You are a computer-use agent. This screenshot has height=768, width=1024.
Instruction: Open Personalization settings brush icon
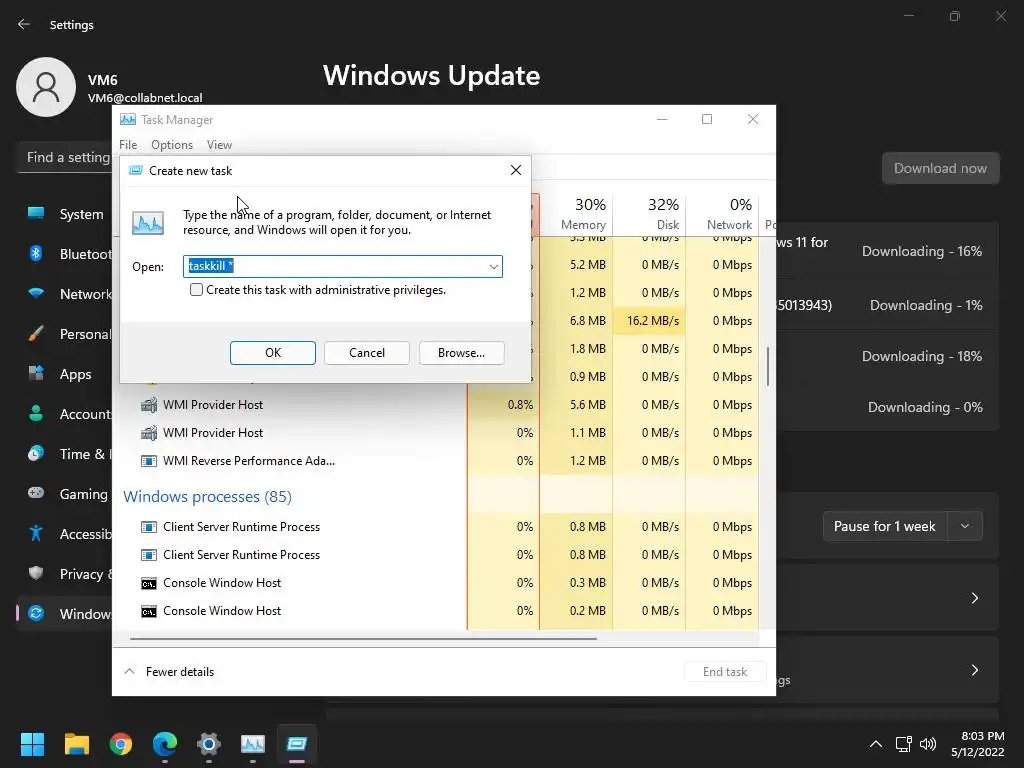click(x=36, y=334)
